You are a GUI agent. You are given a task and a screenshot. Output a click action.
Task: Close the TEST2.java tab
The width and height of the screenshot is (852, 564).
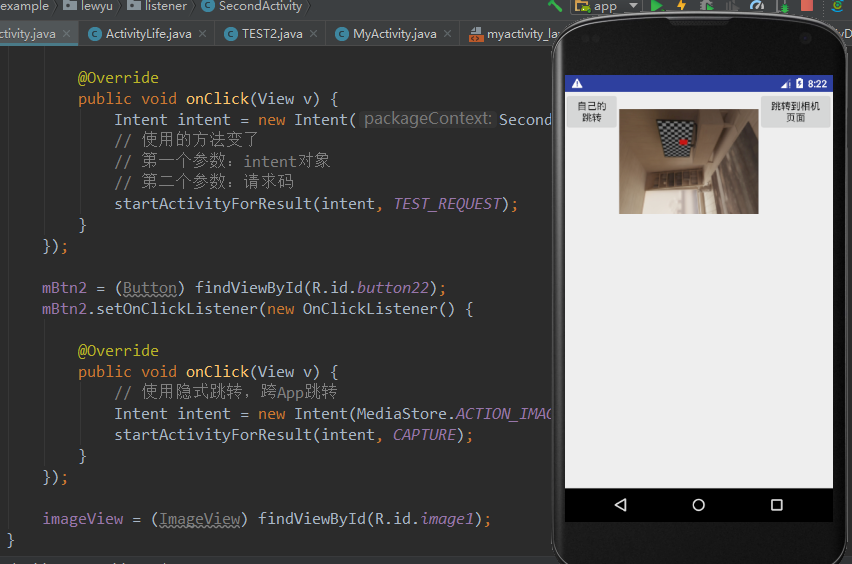tap(314, 34)
